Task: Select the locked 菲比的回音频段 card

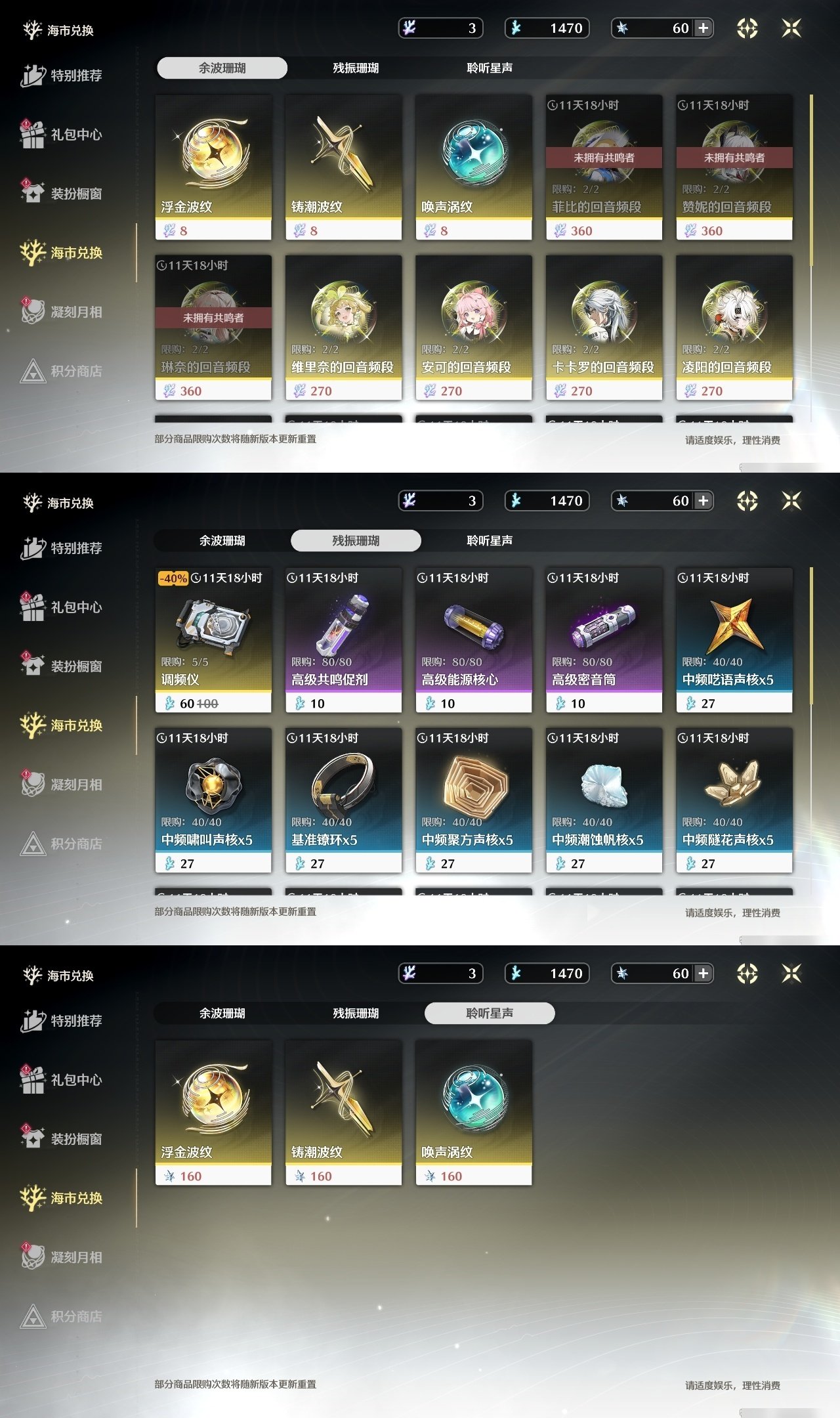Action: (604, 167)
